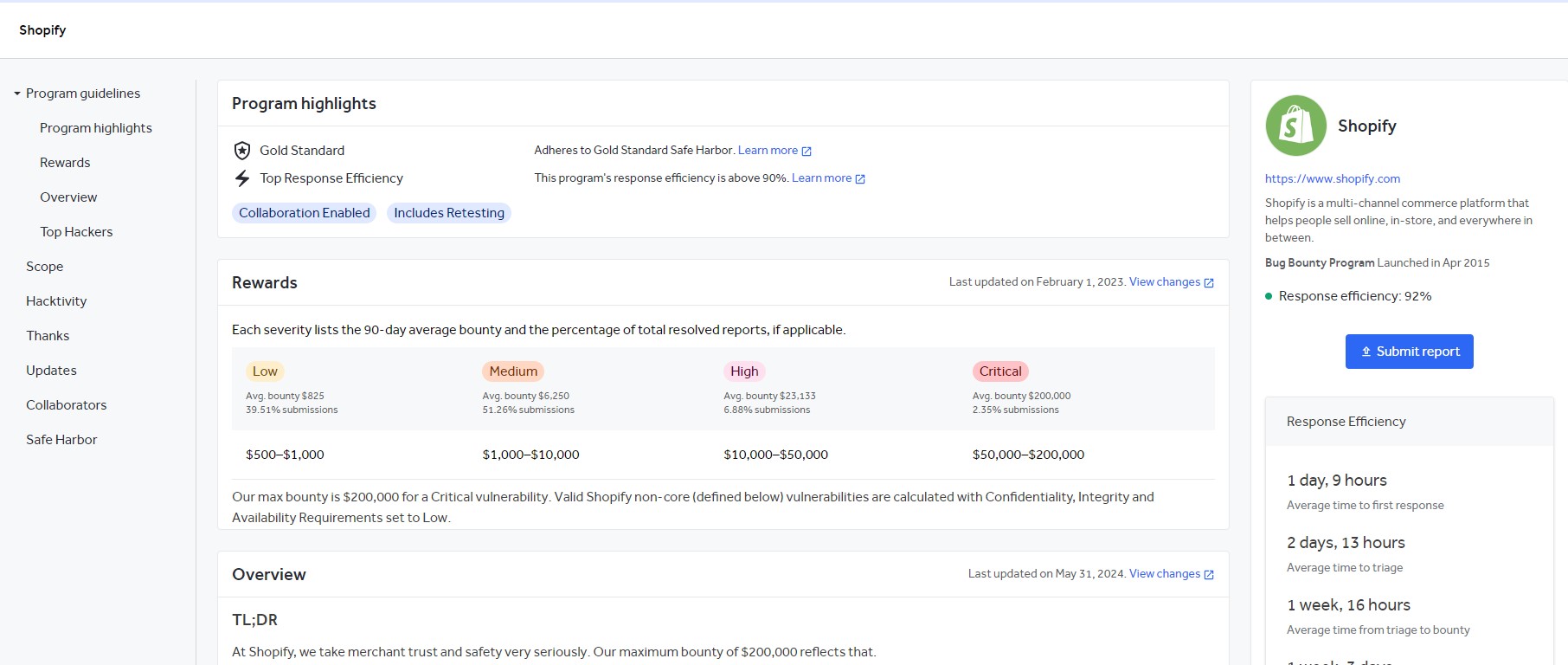Open Top Hackers sidebar item
Screen dimensions: 1568x665
pos(76,232)
